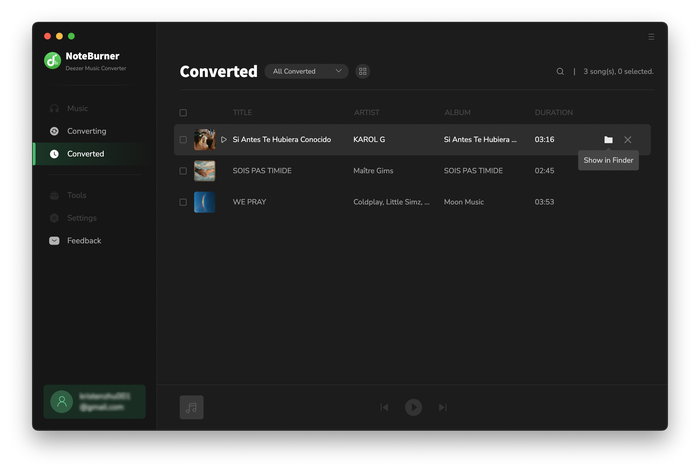Click the user avatar icon
This screenshot has height=473, width=700.
tap(62, 402)
